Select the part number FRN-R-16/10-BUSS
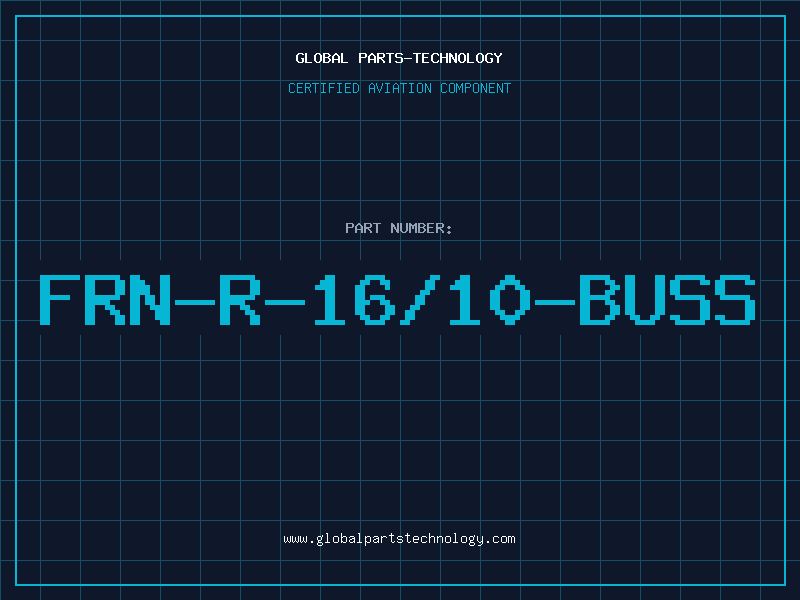The image size is (800, 600). (397, 299)
